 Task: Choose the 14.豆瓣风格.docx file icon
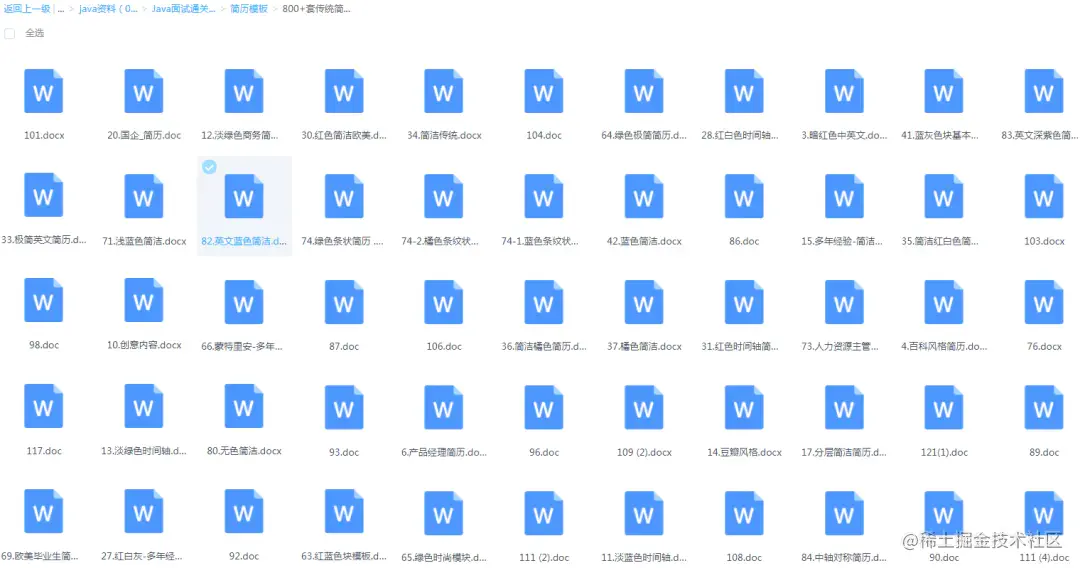click(744, 408)
